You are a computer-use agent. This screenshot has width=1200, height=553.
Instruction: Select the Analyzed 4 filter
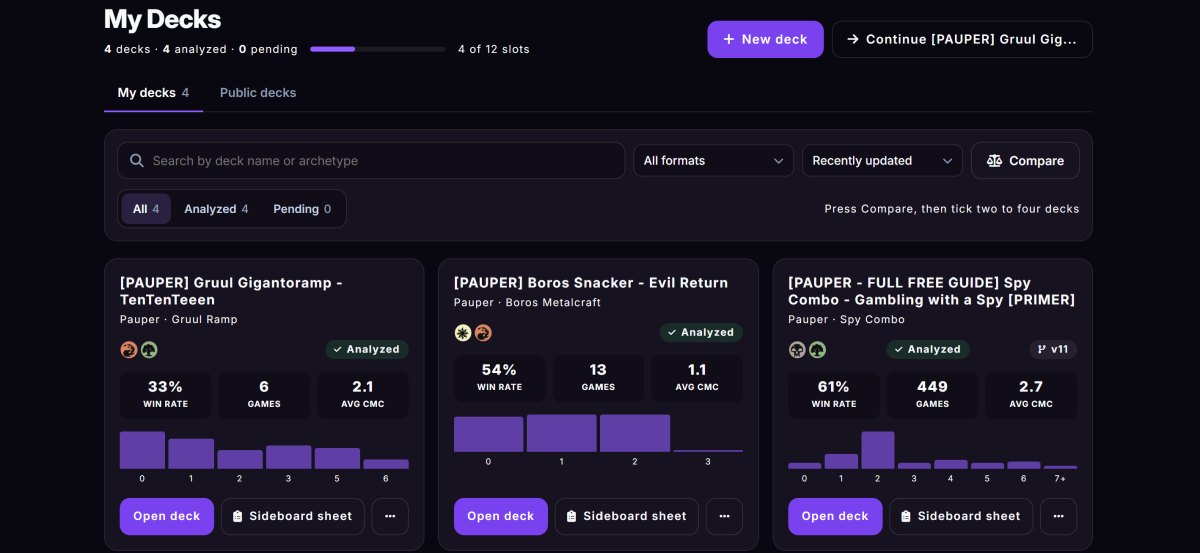[216, 209]
